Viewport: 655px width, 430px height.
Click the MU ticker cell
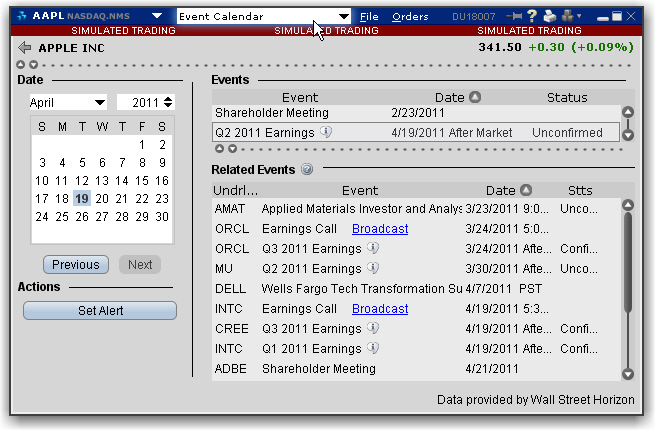tap(224, 268)
